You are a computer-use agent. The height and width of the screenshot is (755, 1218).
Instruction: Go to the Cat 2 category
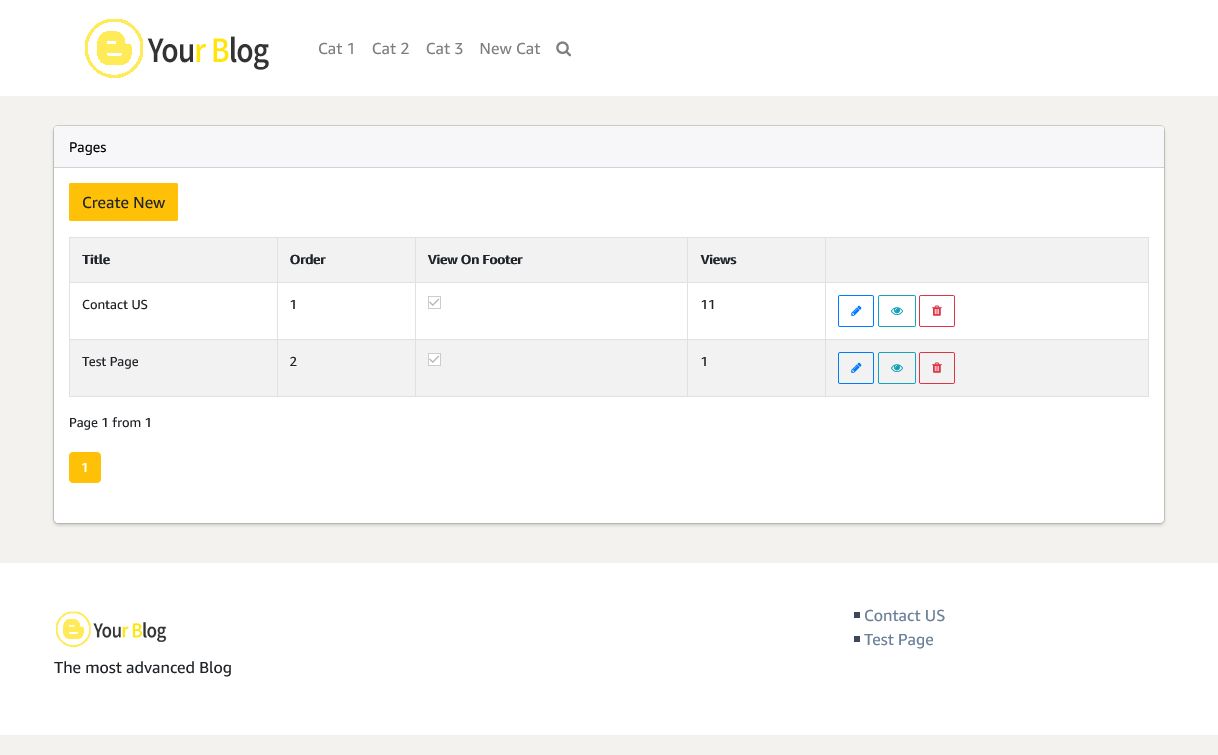pos(390,49)
